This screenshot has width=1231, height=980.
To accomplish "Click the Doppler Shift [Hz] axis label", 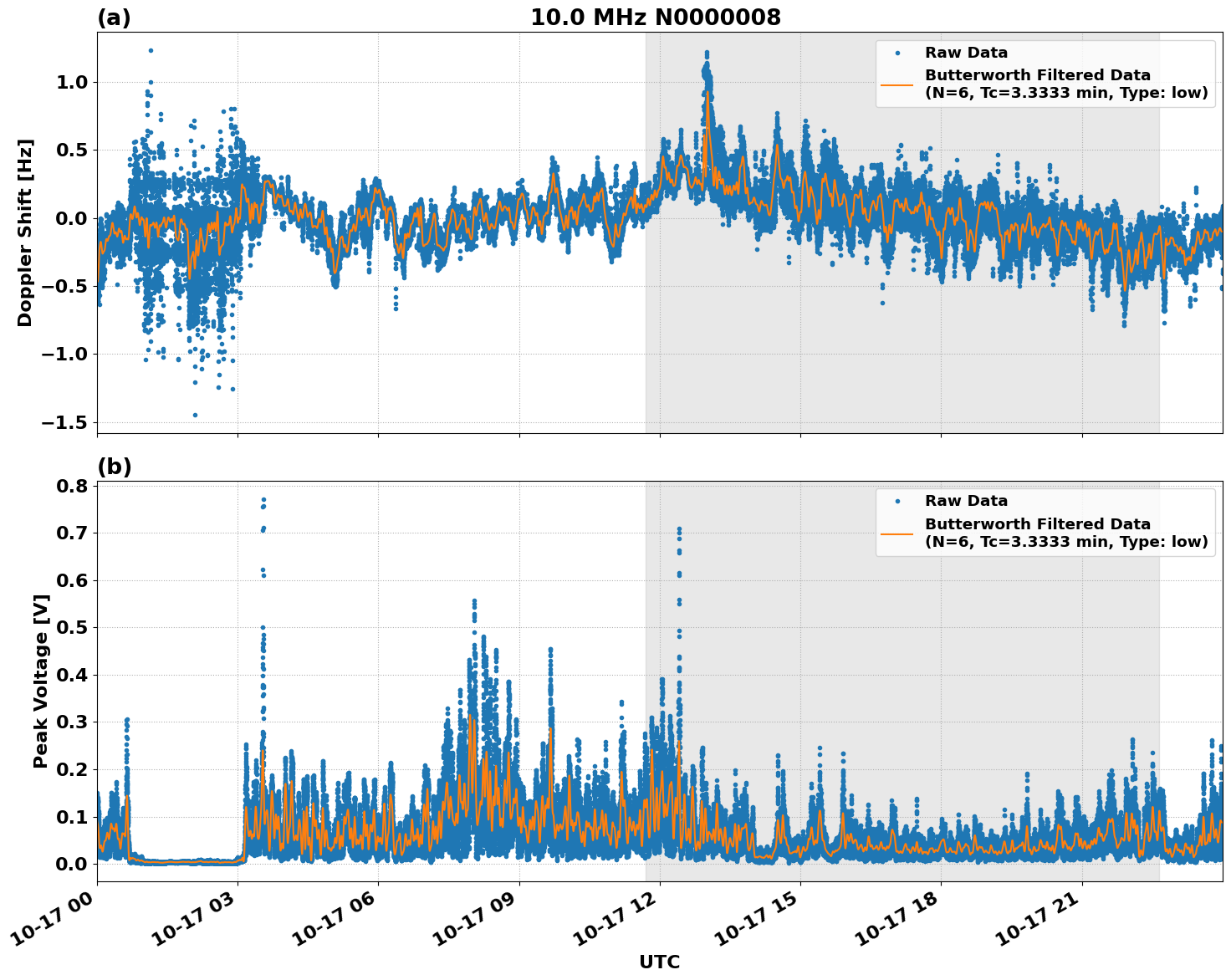I will point(25,232).
